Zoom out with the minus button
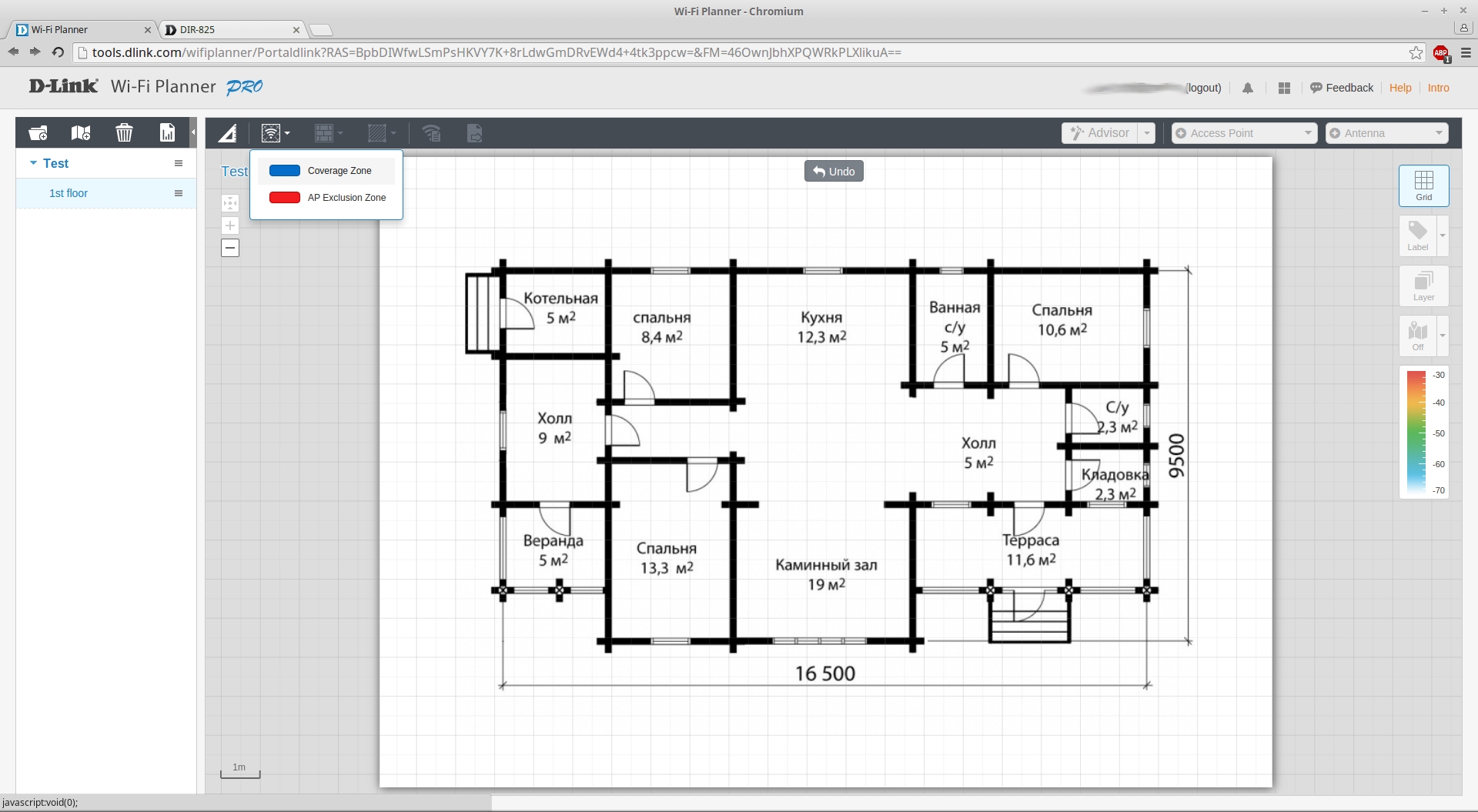The image size is (1478, 812). 230,248
